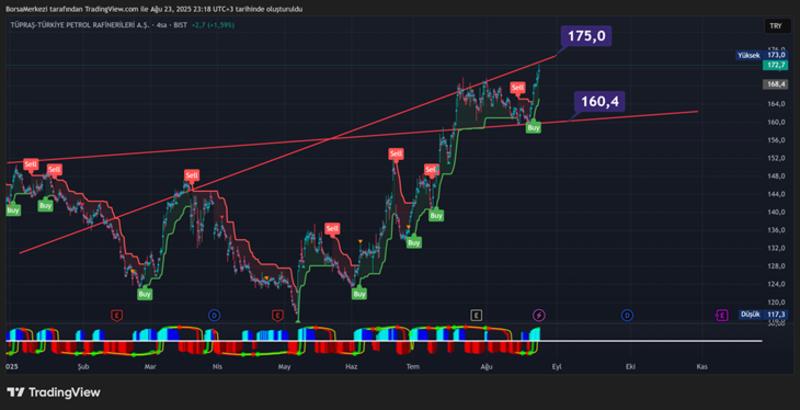This screenshot has width=800, height=410.
Task: Open the red earnings marker near May
Action: [x=277, y=316]
